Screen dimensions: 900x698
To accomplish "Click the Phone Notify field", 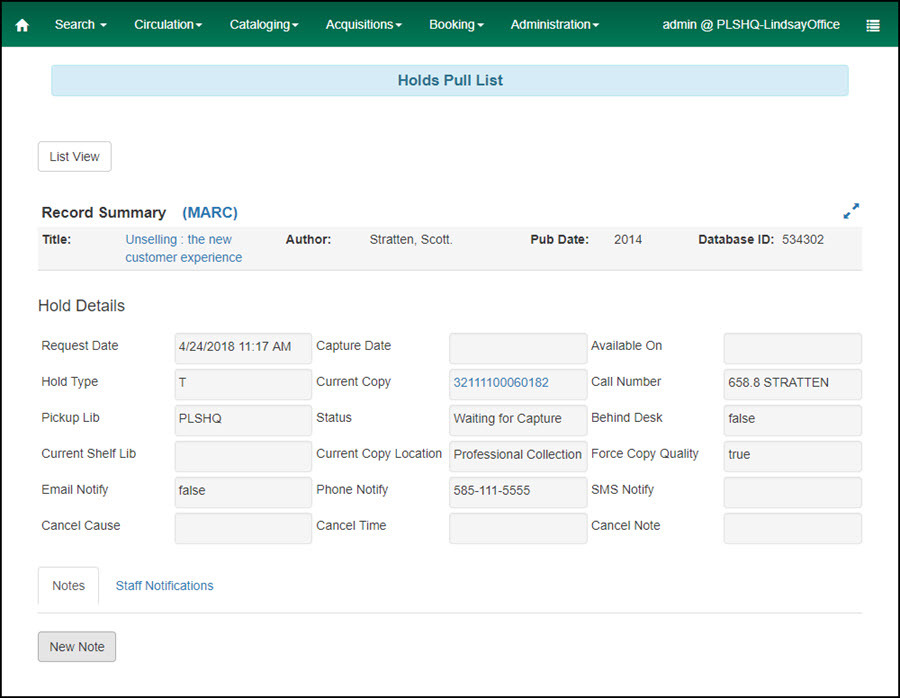I will click(x=518, y=492).
